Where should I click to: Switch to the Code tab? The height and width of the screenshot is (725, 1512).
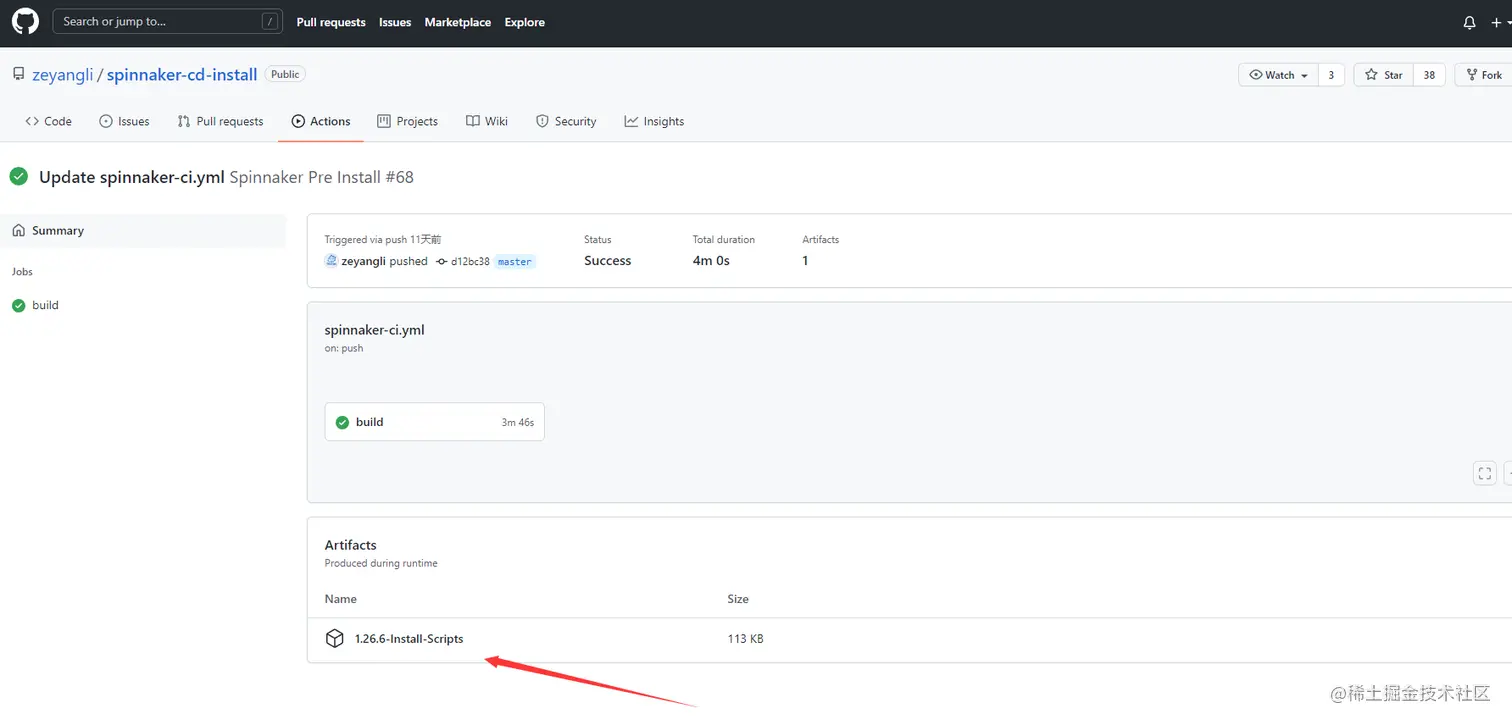(49, 121)
